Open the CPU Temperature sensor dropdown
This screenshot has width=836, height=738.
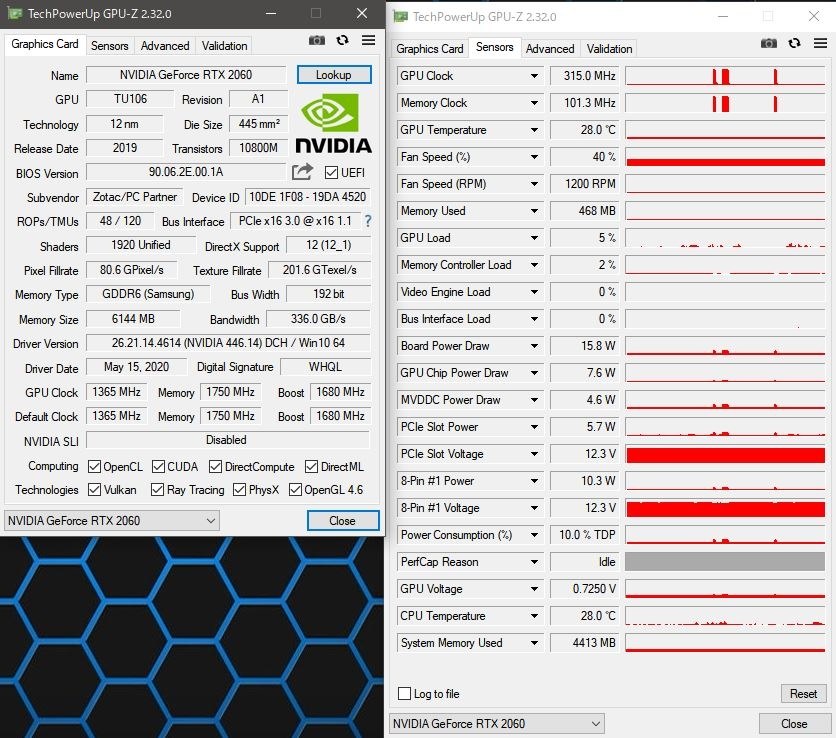pos(534,616)
